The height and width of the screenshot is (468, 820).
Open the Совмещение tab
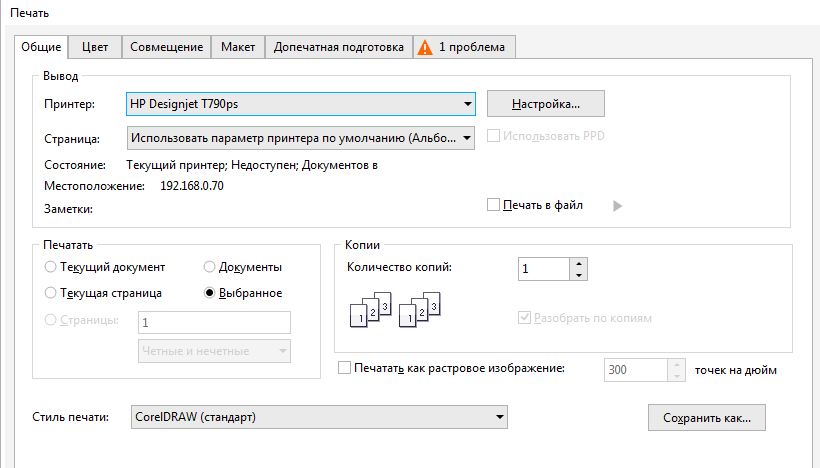[x=166, y=47]
